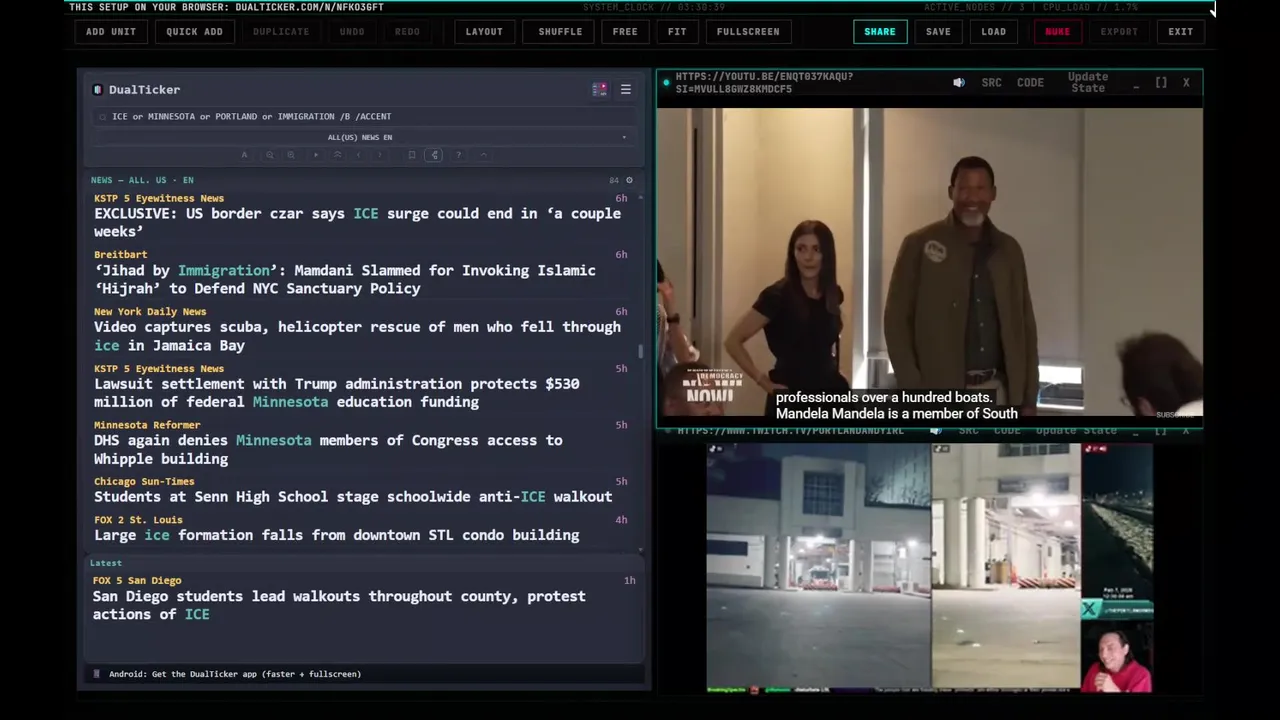The width and height of the screenshot is (1280, 720).
Task: Open the San Diego students walkouts headline
Action: 340,605
